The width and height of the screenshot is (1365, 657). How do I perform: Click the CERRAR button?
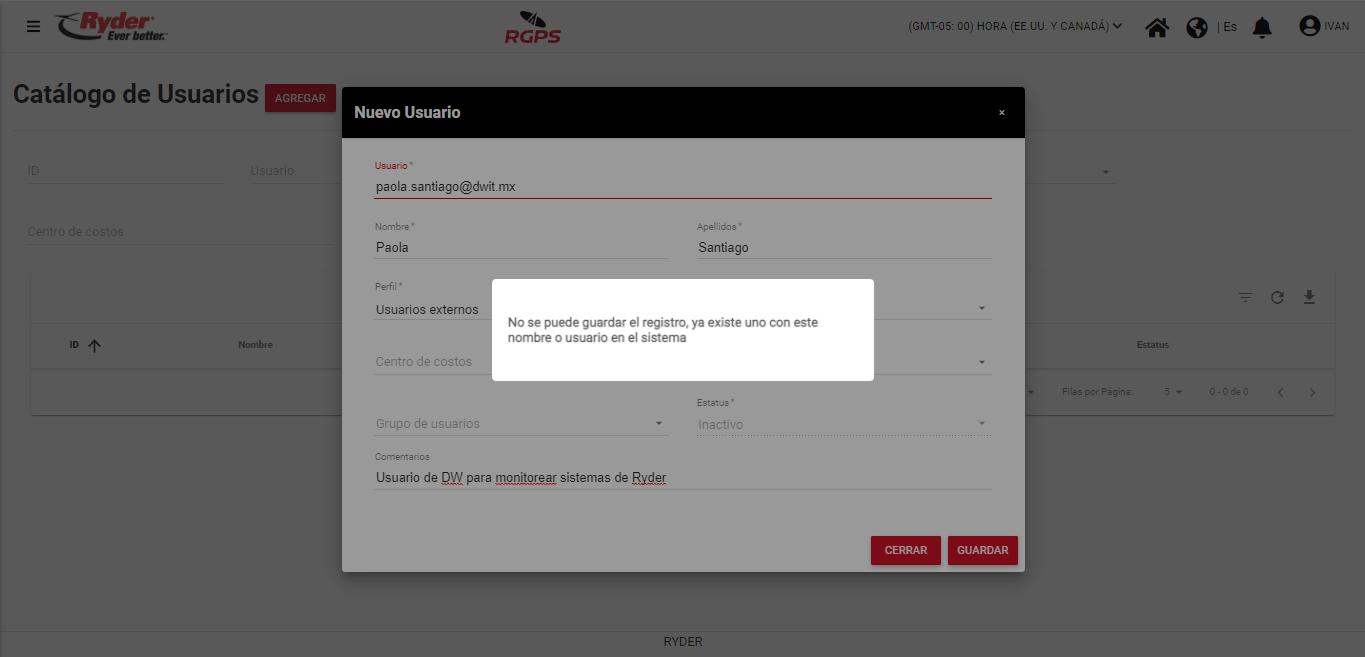[905, 550]
